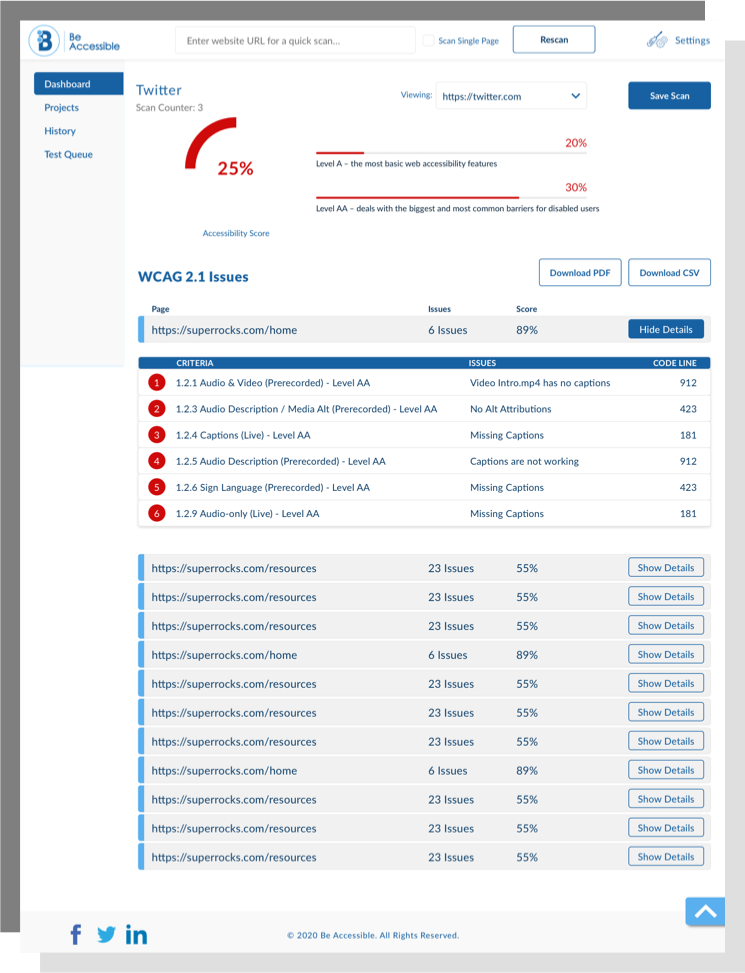Click Download PDF
Screen dimensions: 745x973
580,272
